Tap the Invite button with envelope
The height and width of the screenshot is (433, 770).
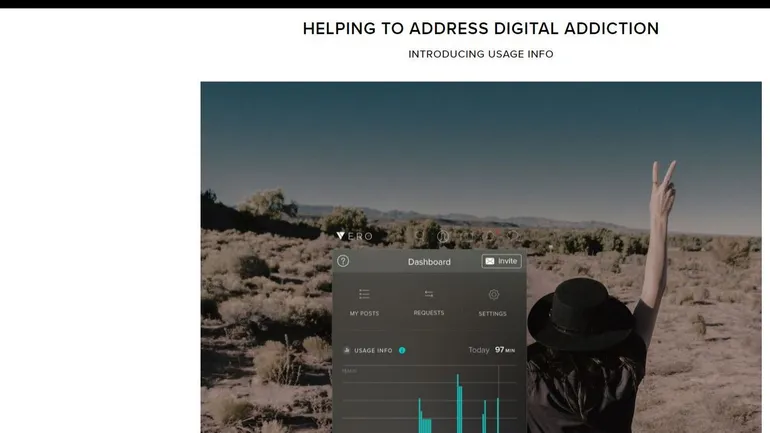click(x=501, y=261)
